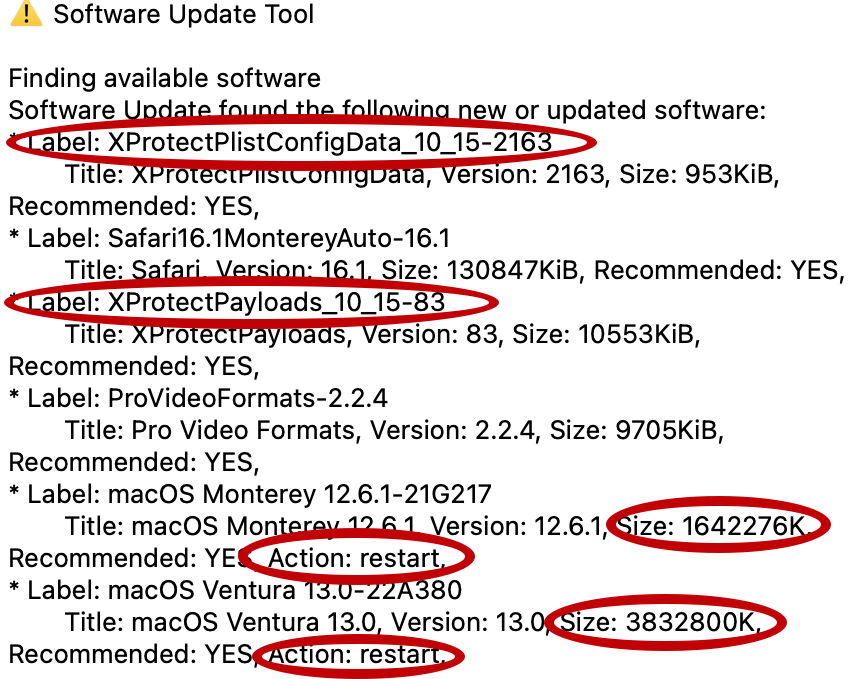Click Ventura's circled Action: restart text

[356, 654]
